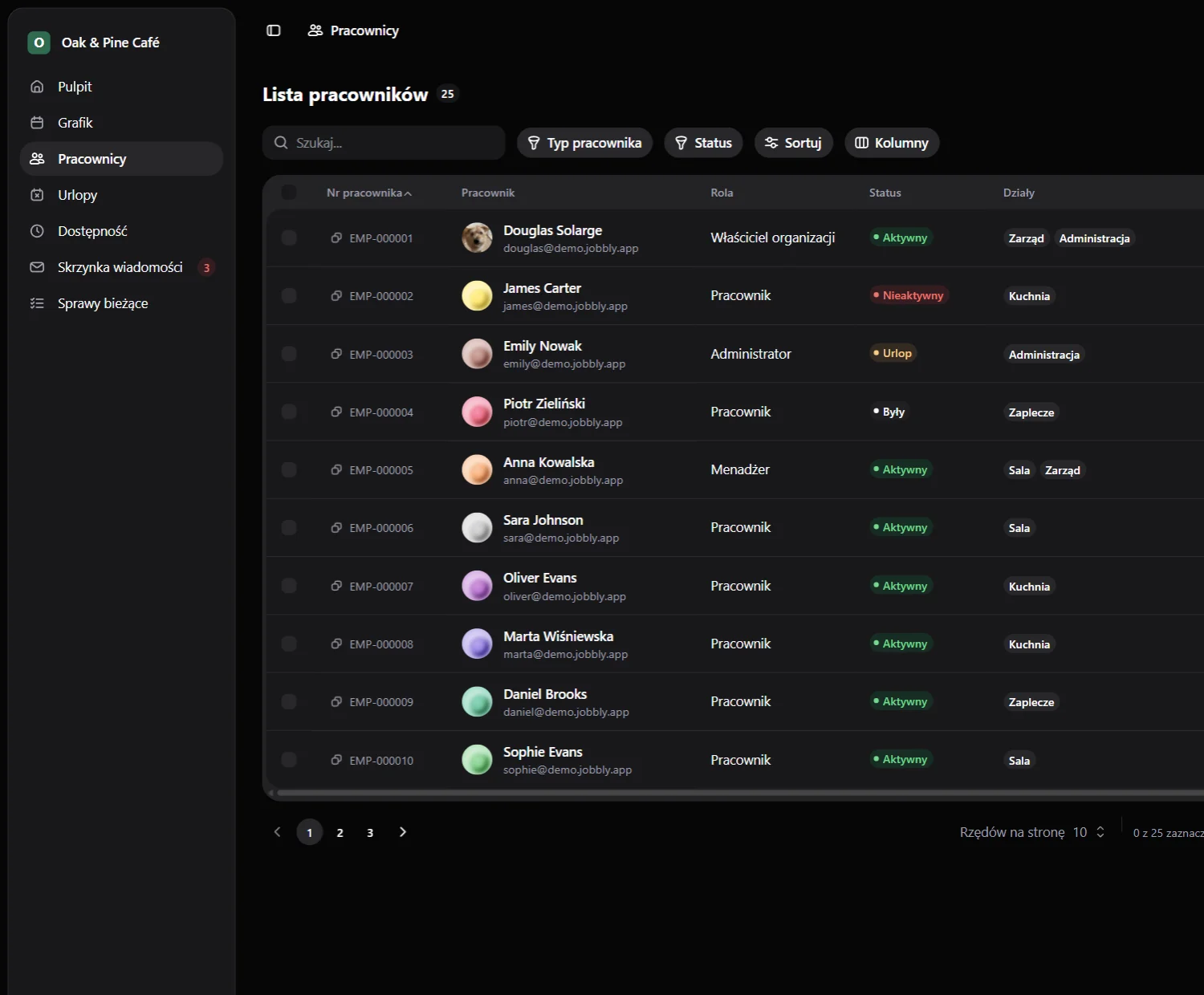Select the Daniel Brooks row checkbox

coord(289,701)
